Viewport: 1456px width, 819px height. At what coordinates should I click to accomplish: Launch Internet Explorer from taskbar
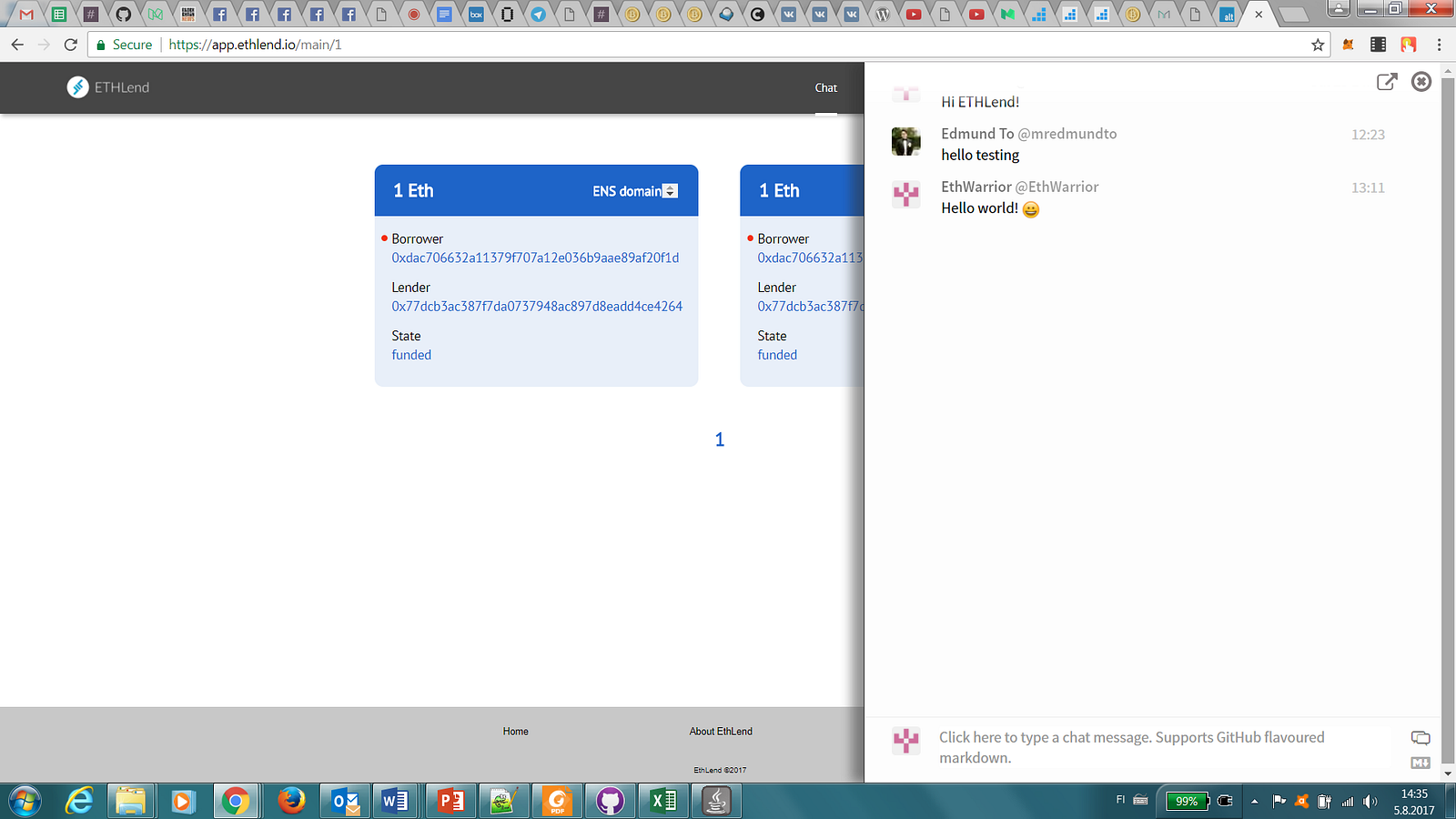pyautogui.click(x=80, y=802)
